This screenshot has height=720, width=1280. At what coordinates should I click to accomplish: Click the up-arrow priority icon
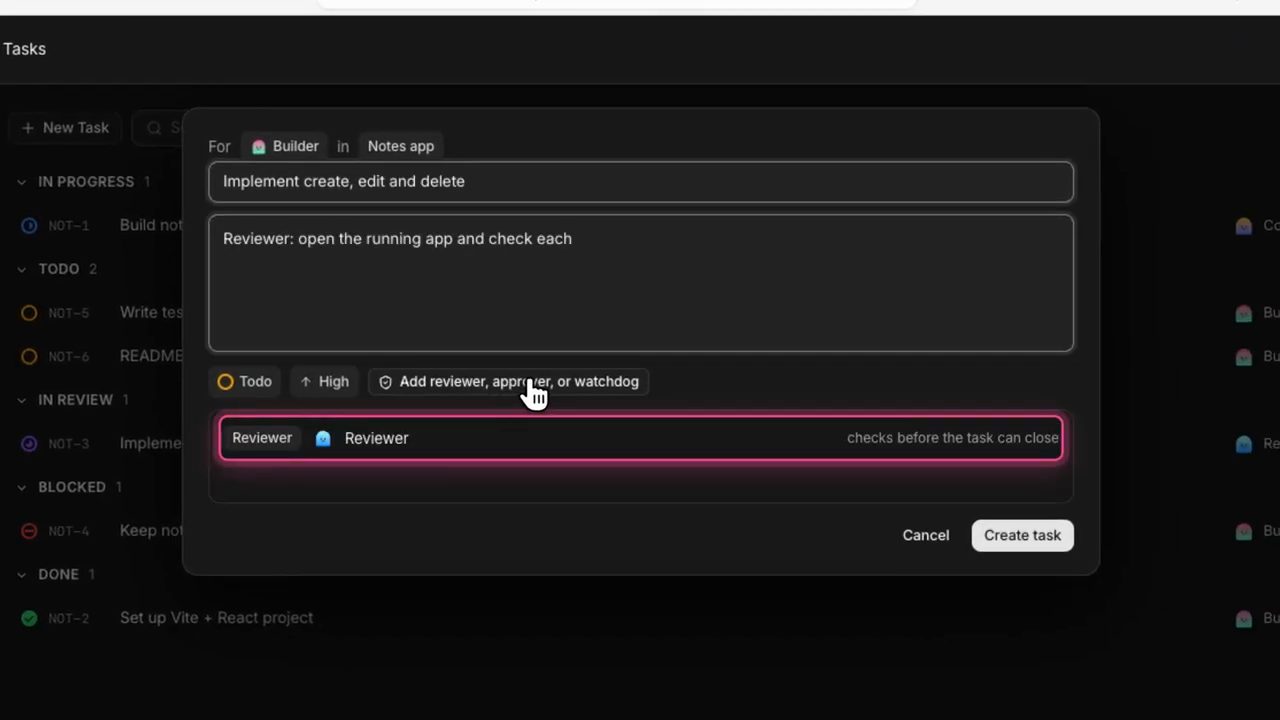[306, 382]
